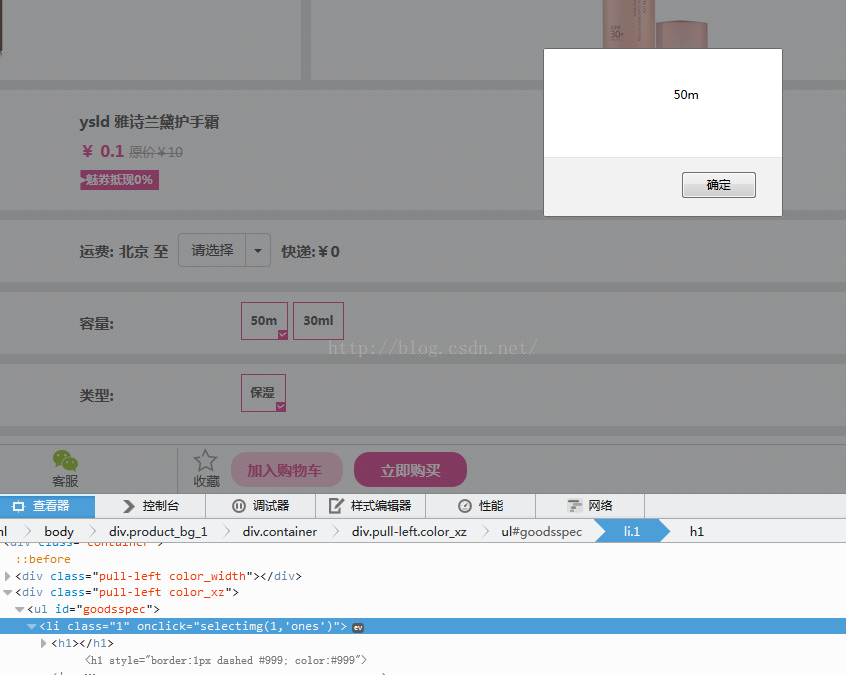Open the 请选择 shipping destination dropdown
The width and height of the screenshot is (846, 675).
pos(224,250)
